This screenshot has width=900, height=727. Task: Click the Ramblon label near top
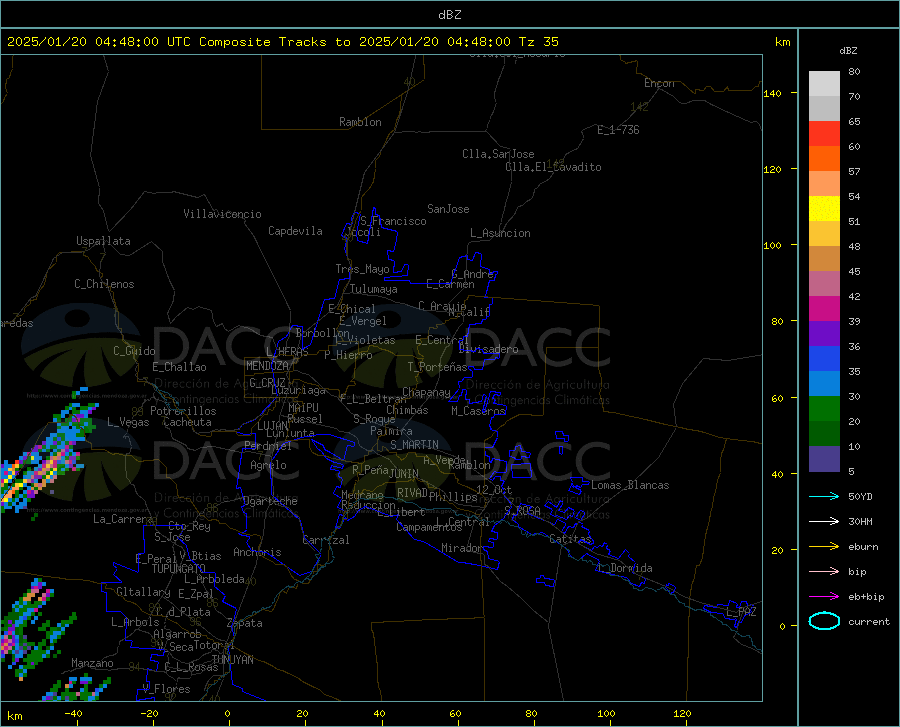[360, 122]
